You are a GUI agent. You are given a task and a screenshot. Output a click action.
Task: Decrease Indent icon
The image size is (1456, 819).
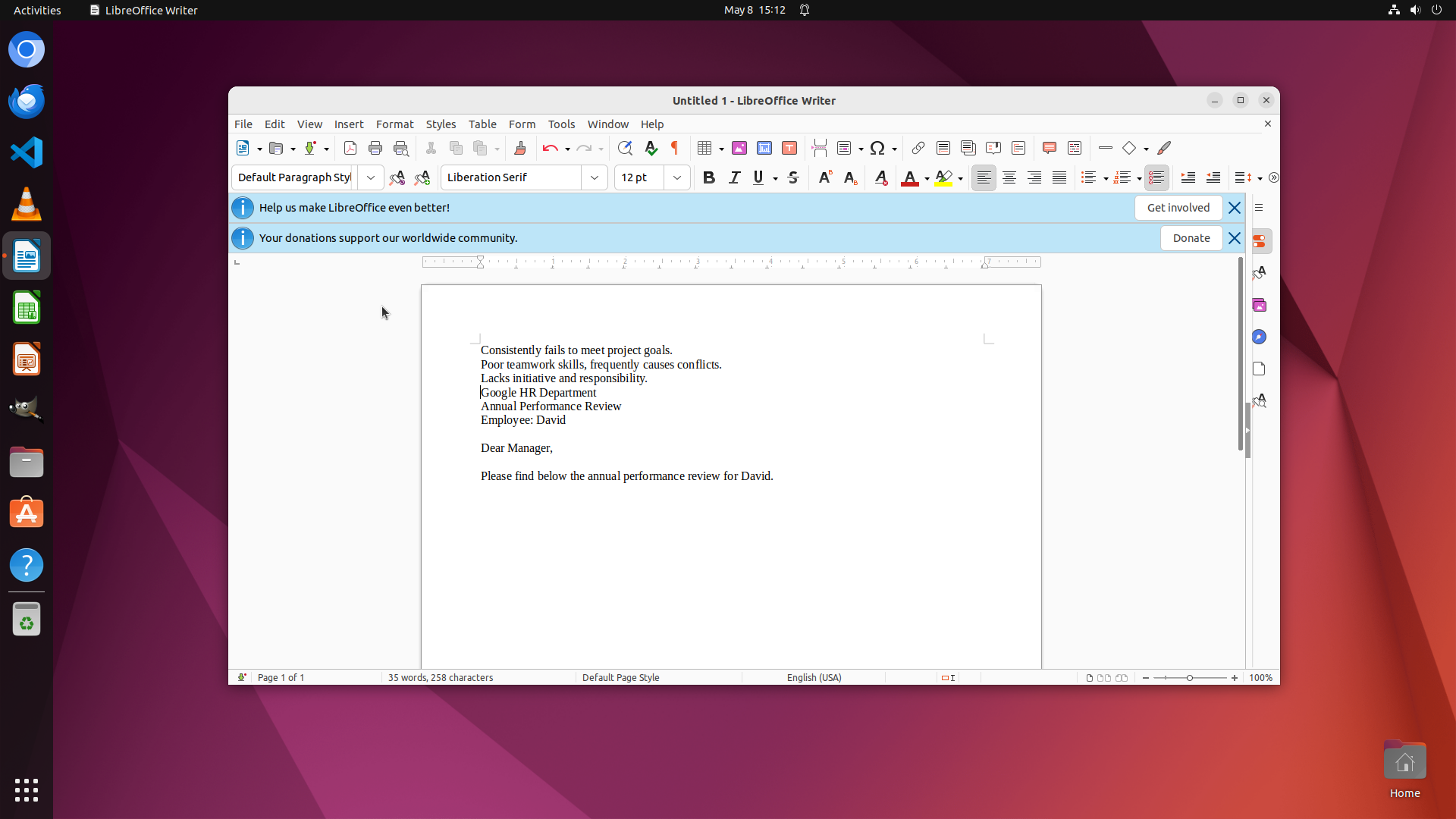1213,177
